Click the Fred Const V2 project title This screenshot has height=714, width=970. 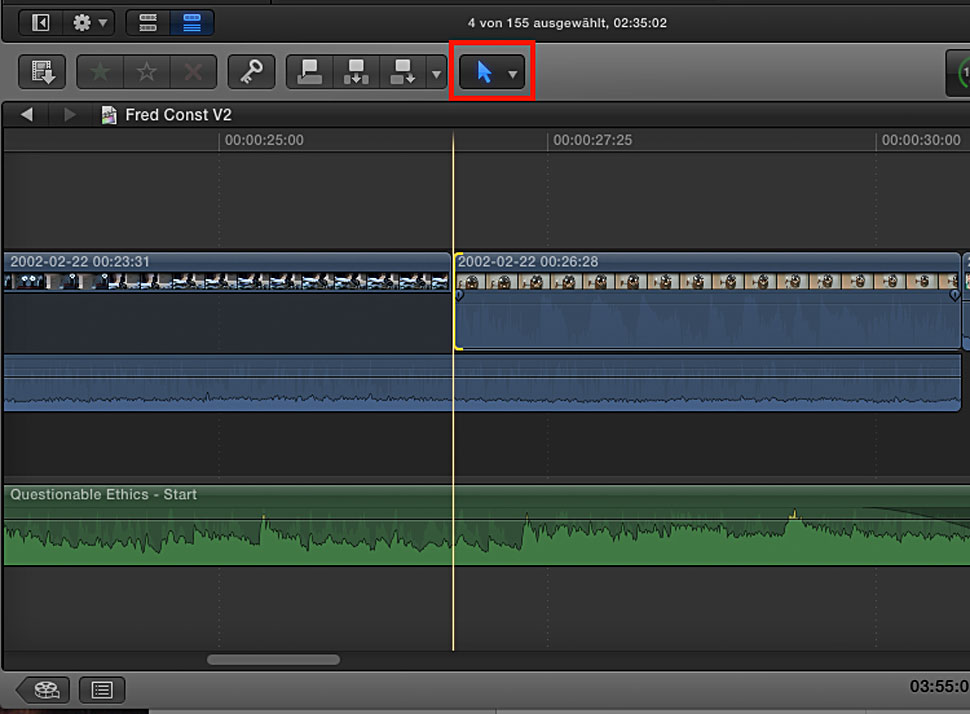click(x=177, y=115)
